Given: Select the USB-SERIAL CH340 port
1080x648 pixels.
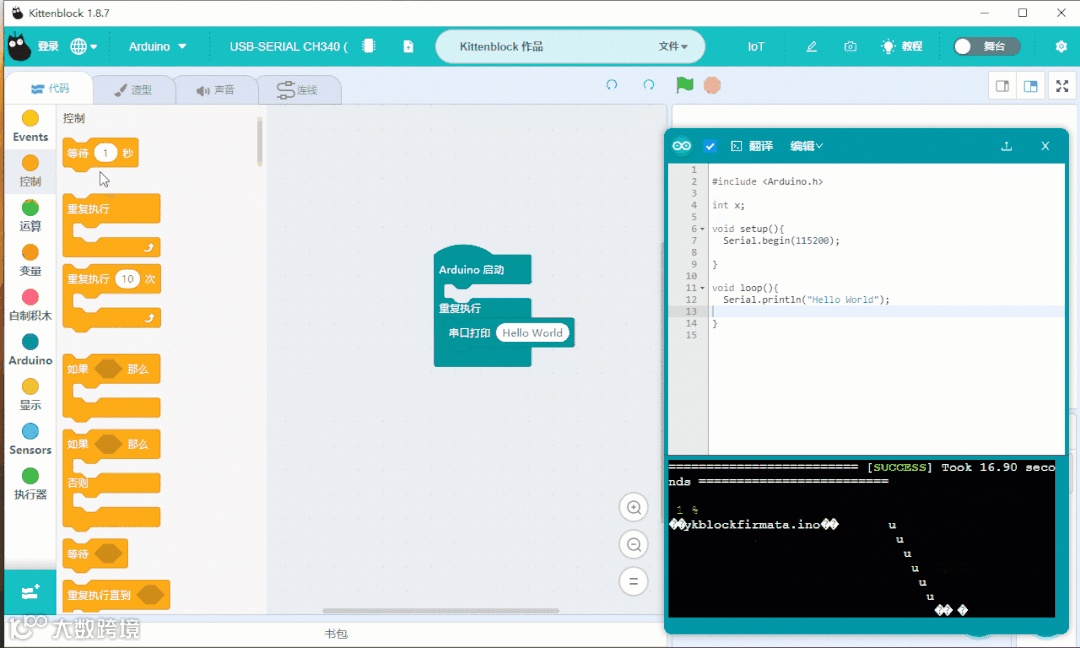Looking at the screenshot, I should pos(289,46).
